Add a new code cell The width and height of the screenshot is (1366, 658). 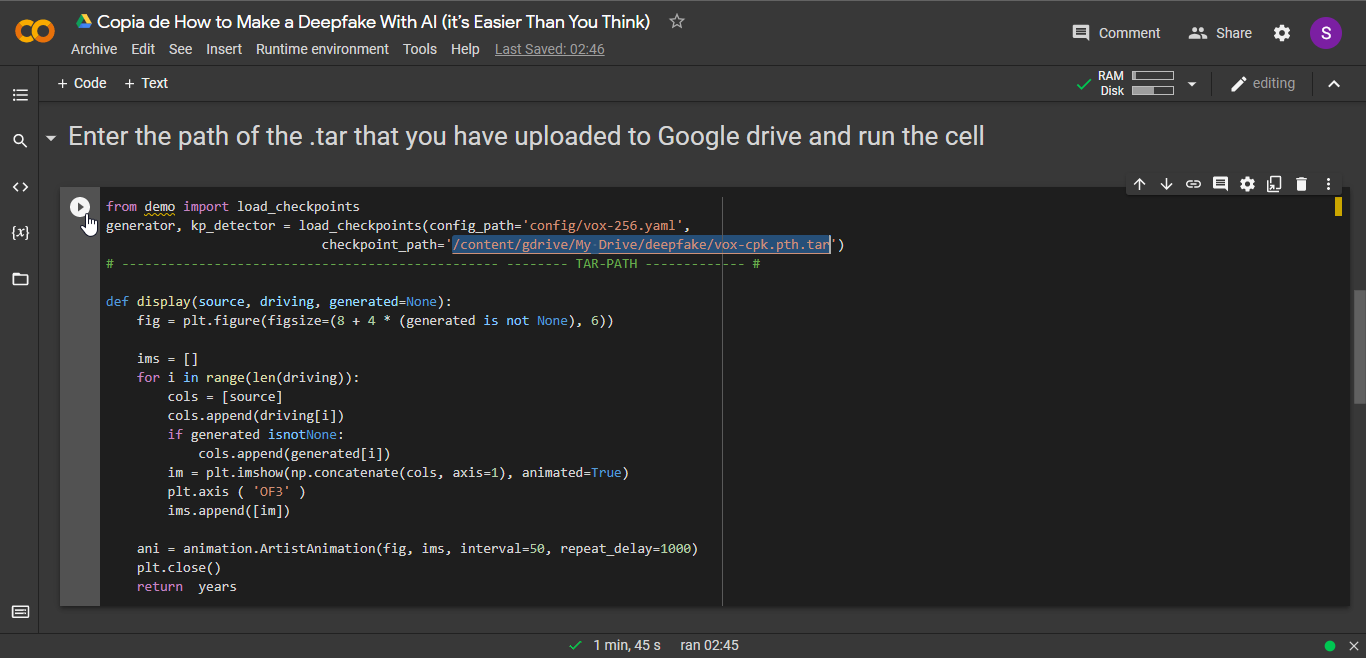tap(81, 83)
